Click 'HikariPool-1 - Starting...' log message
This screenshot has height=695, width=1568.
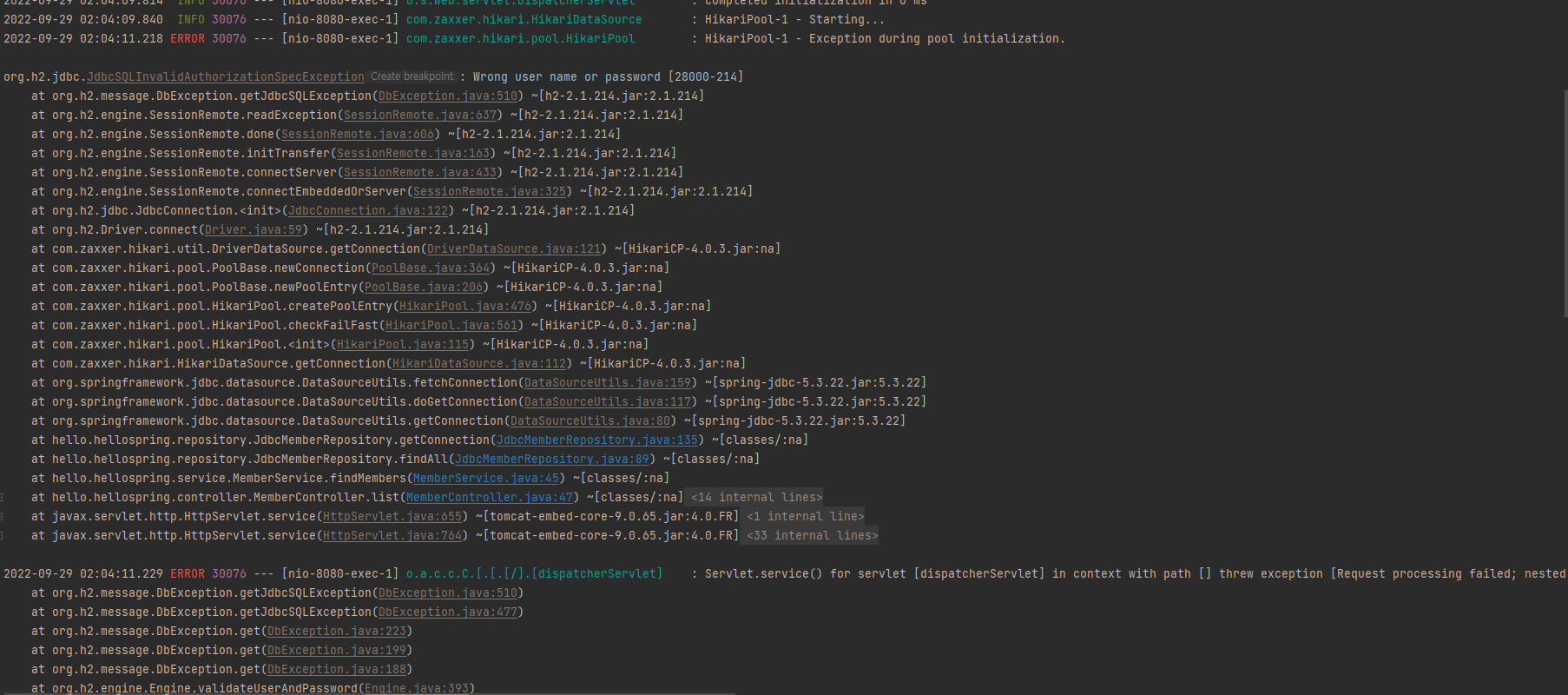coord(795,19)
